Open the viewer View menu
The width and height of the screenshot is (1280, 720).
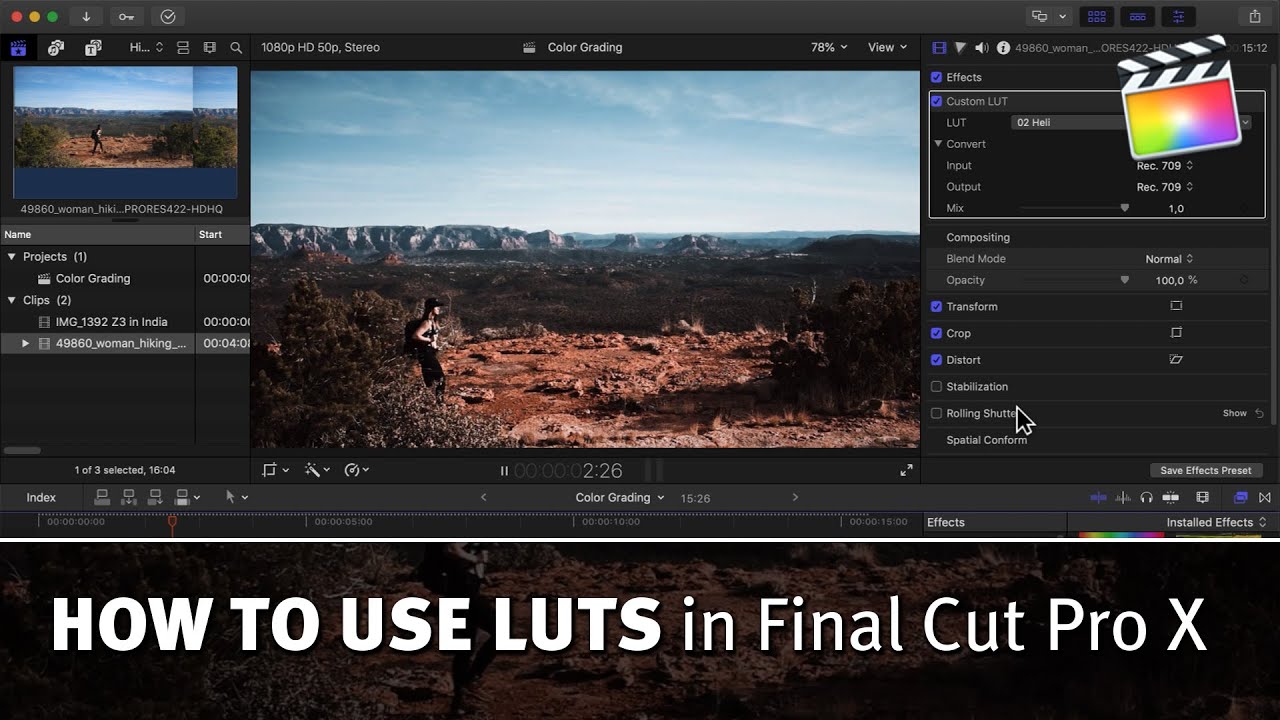887,47
